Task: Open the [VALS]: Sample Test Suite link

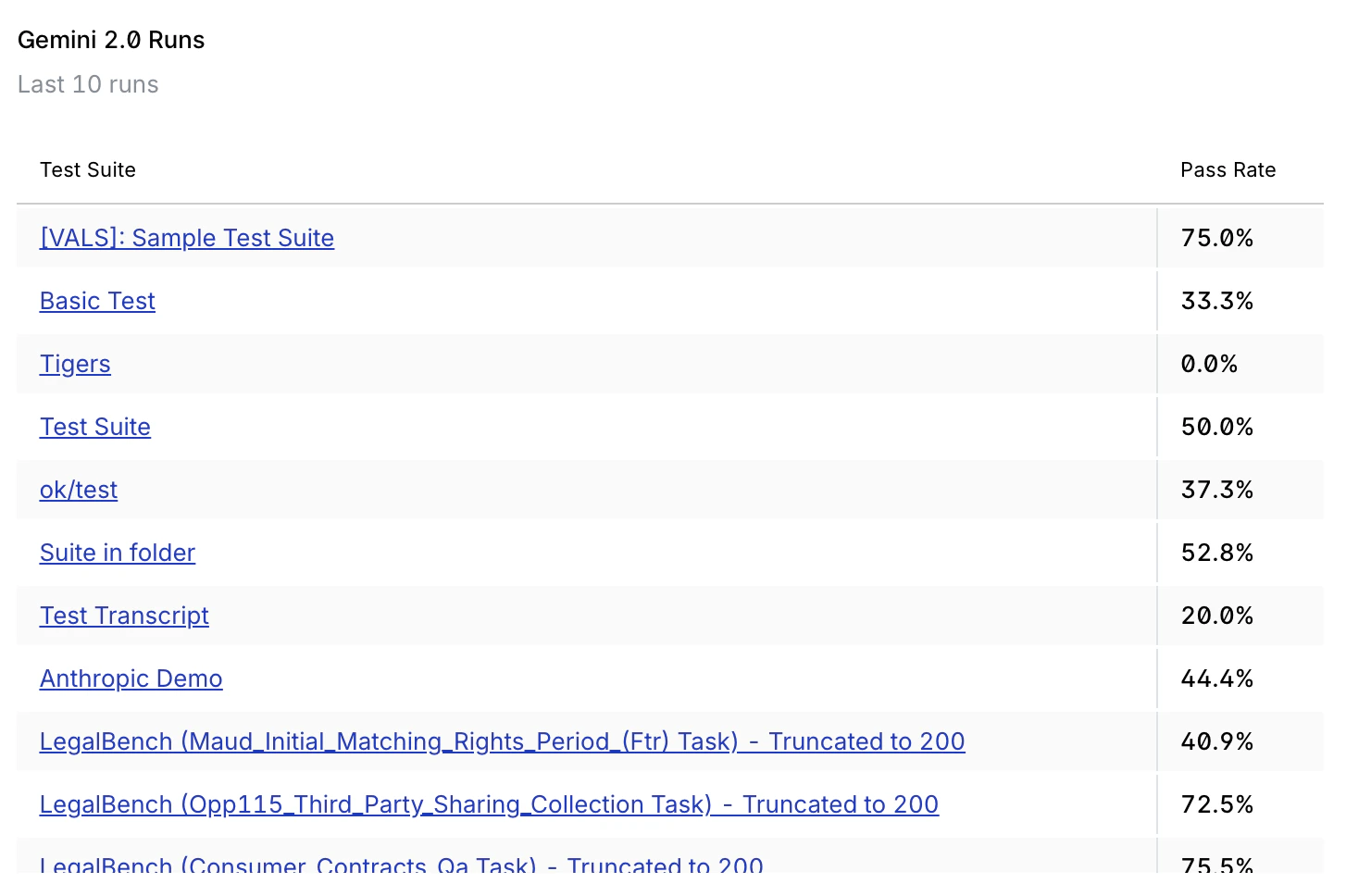Action: (186, 238)
